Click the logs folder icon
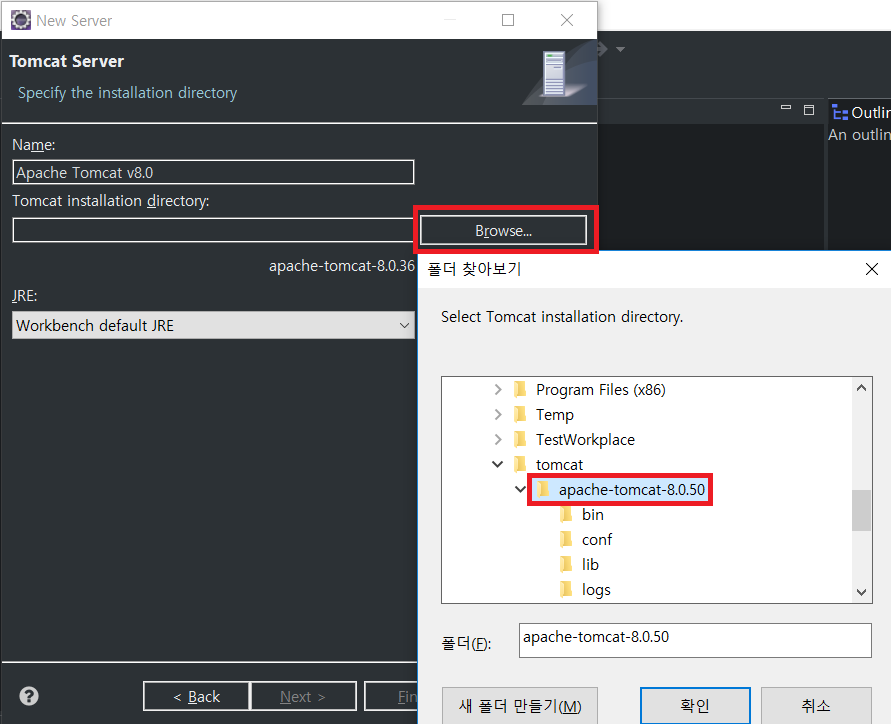Screen dimensions: 891x724 tap(566, 589)
